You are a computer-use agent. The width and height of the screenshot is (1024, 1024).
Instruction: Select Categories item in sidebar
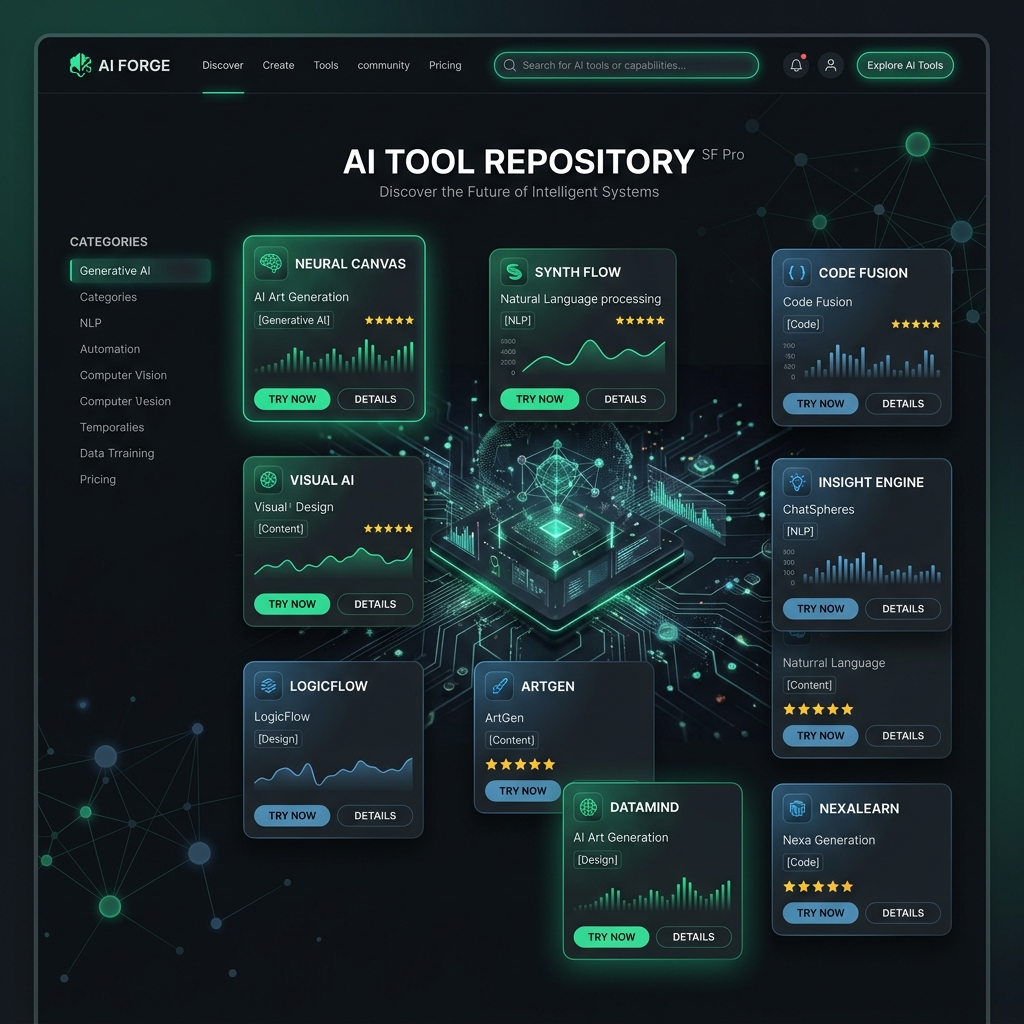108,296
